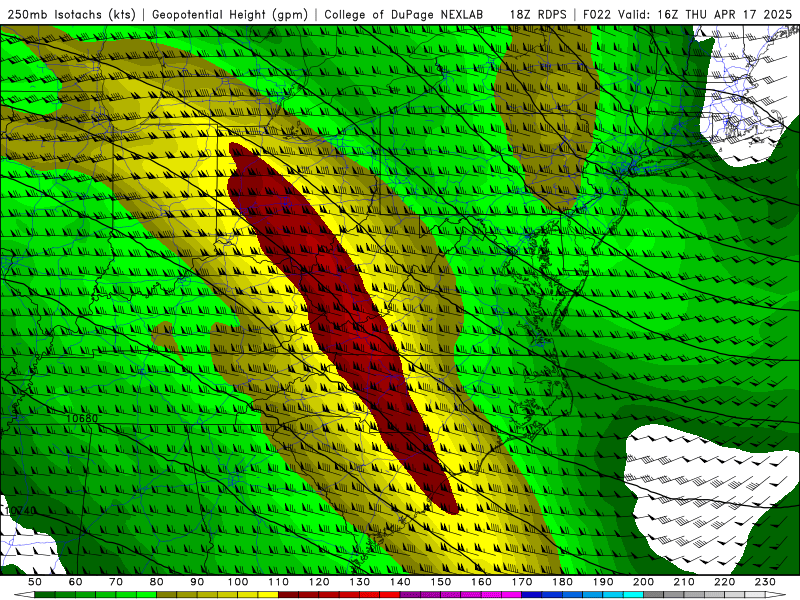Click the '190' value on the color scale
800x600 pixels.
click(x=604, y=582)
